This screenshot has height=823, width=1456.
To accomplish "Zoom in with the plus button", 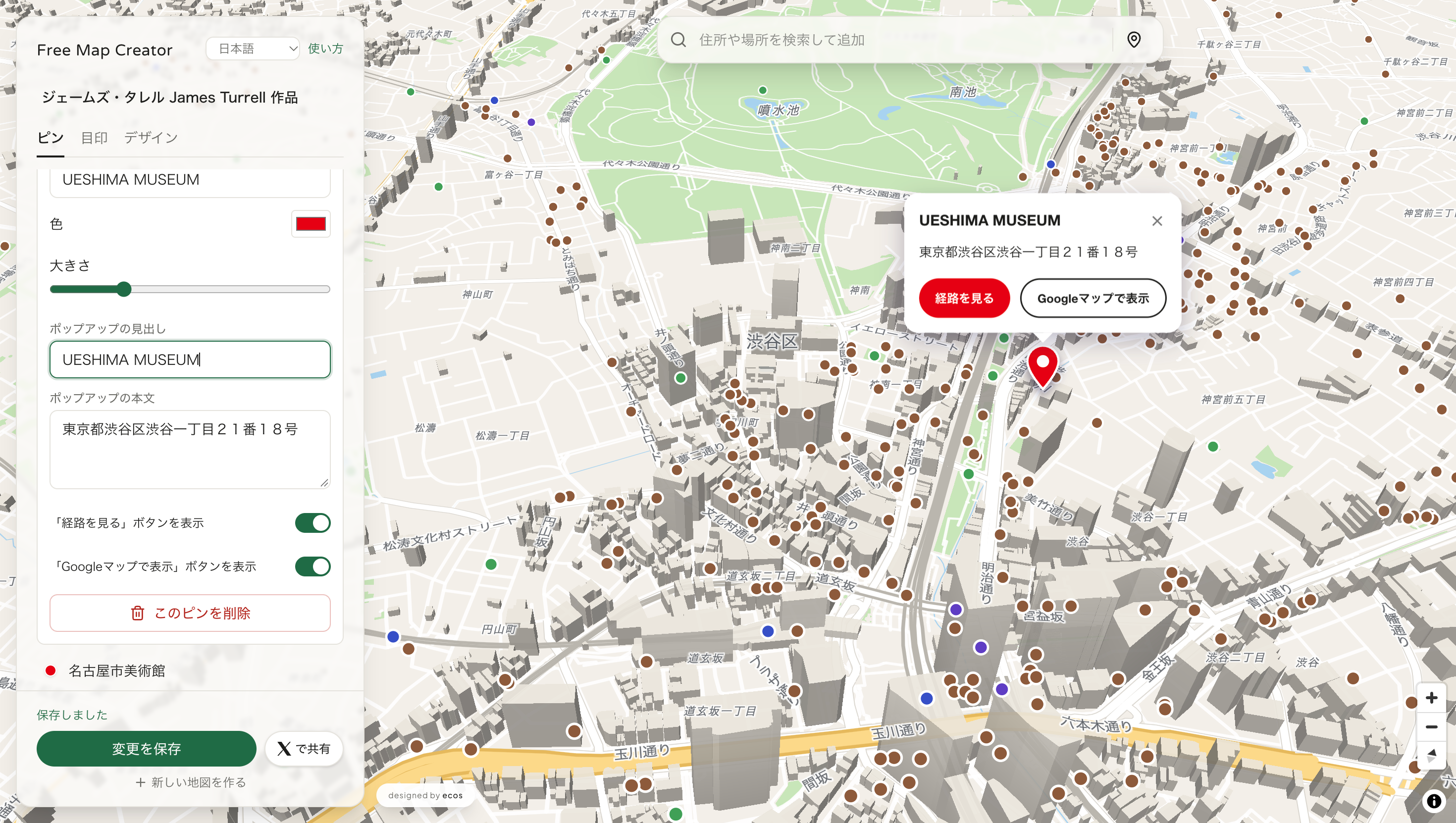I will [1431, 698].
